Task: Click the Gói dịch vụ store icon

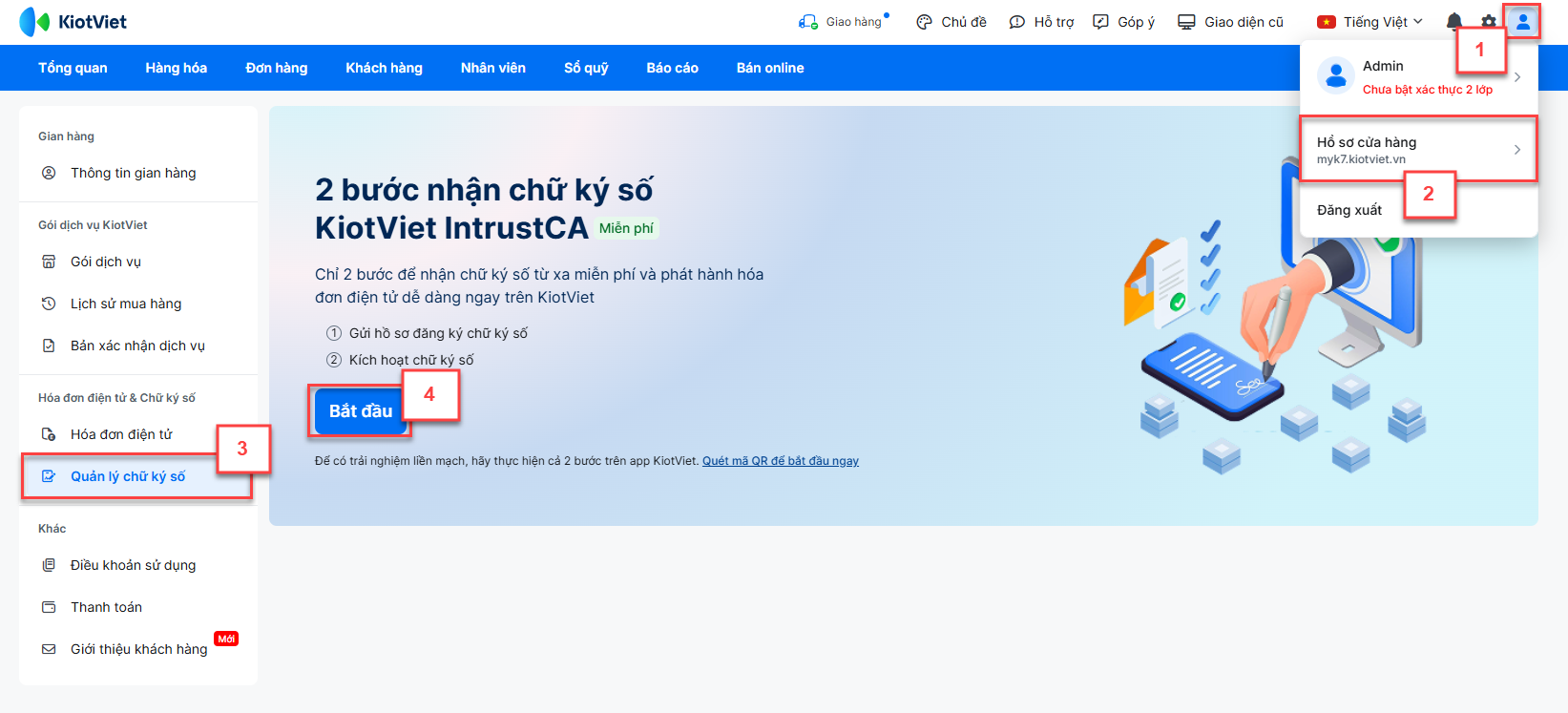Action: click(49, 262)
